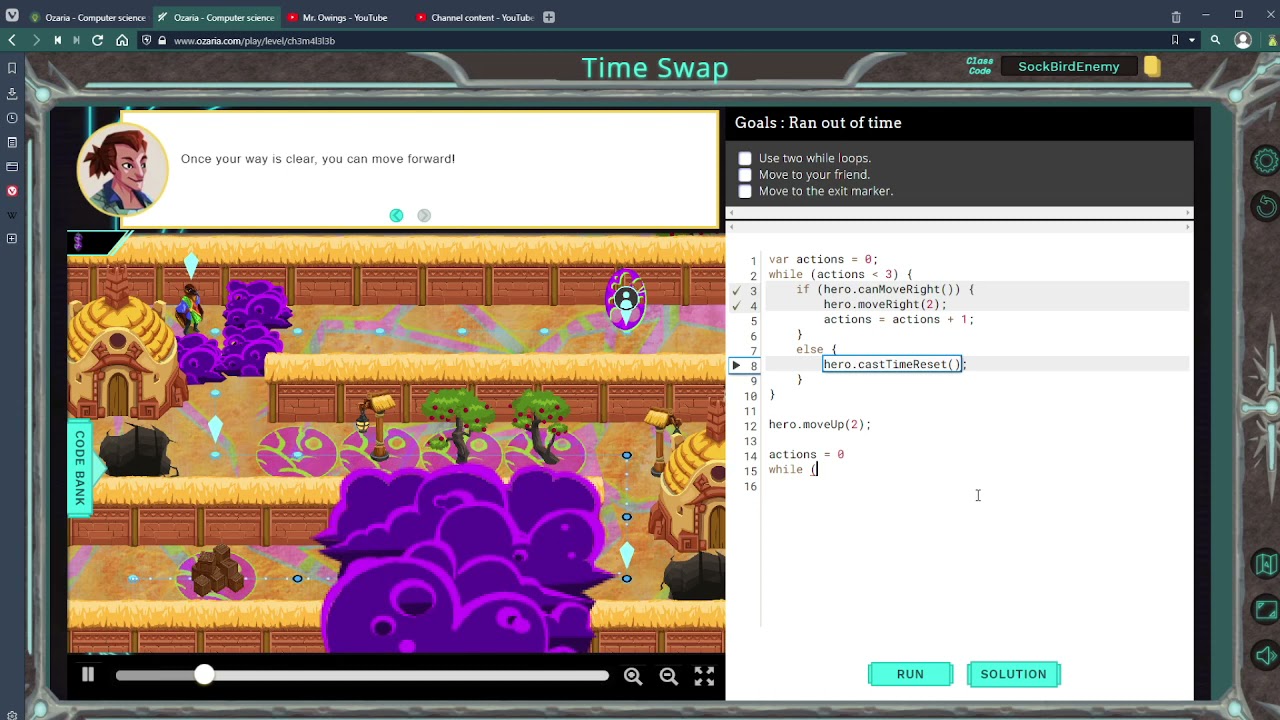Click the character portrait in dialogue
This screenshot has width=1280, height=720.
[x=123, y=168]
